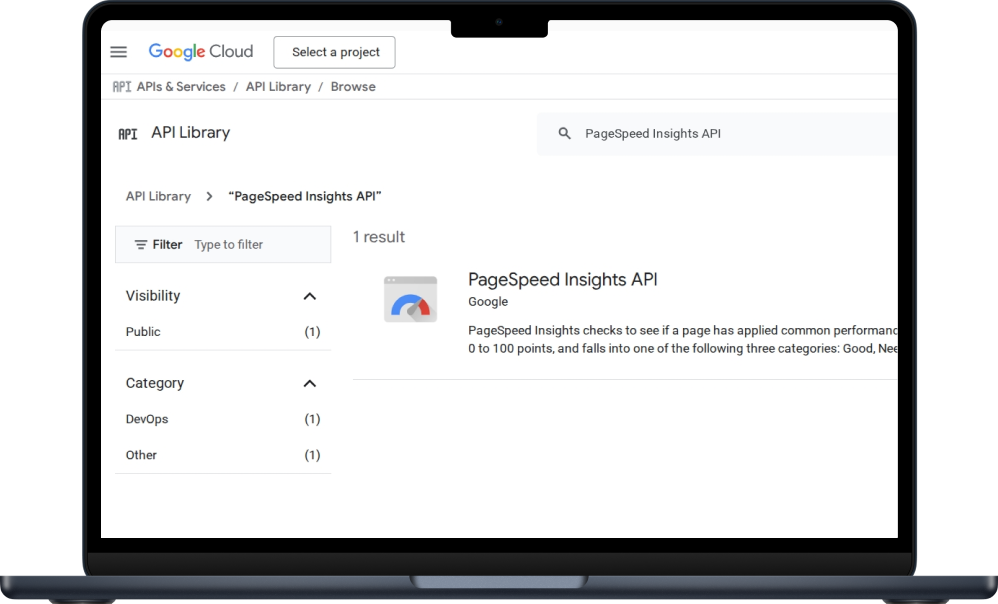Select the Other category filter

point(223,455)
